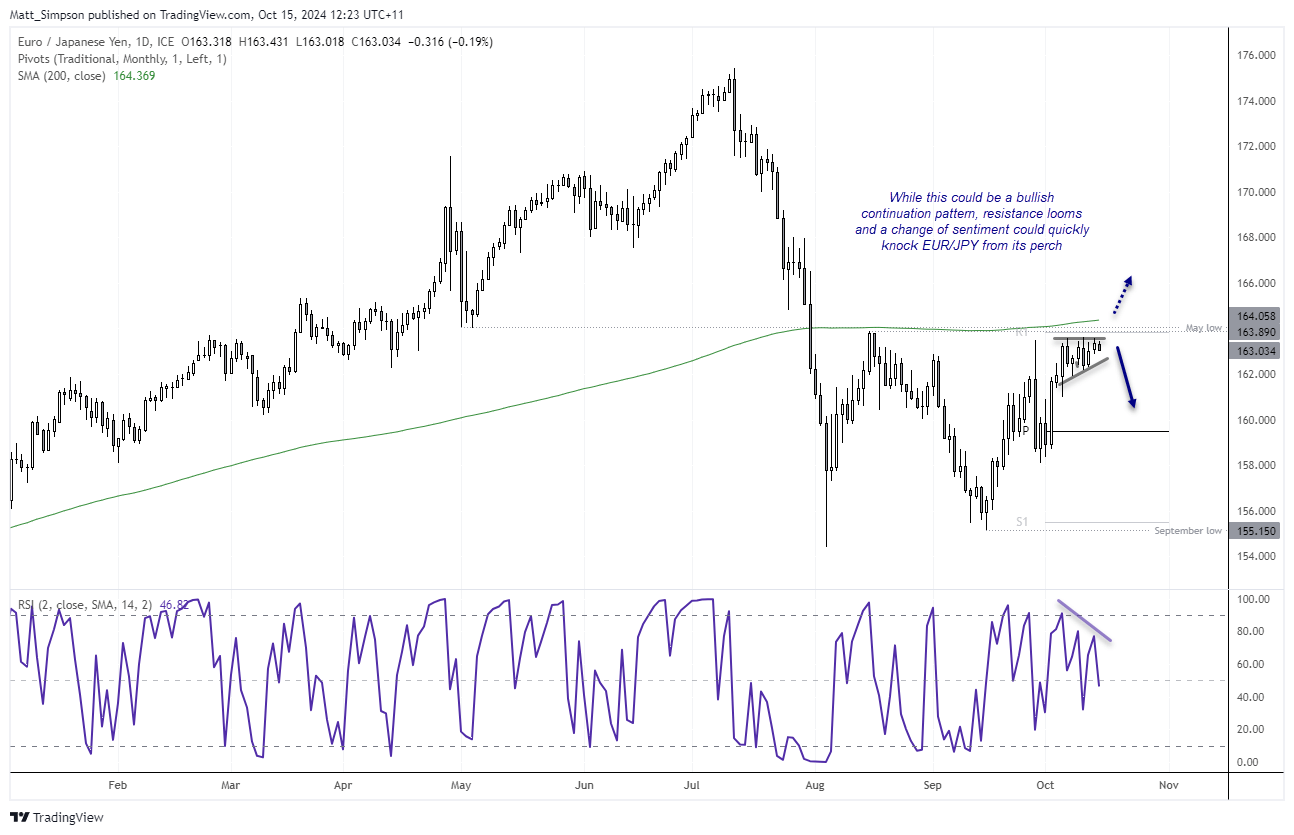Click the May label on time axis
Viewport: 1294px width, 835px height.
461,786
